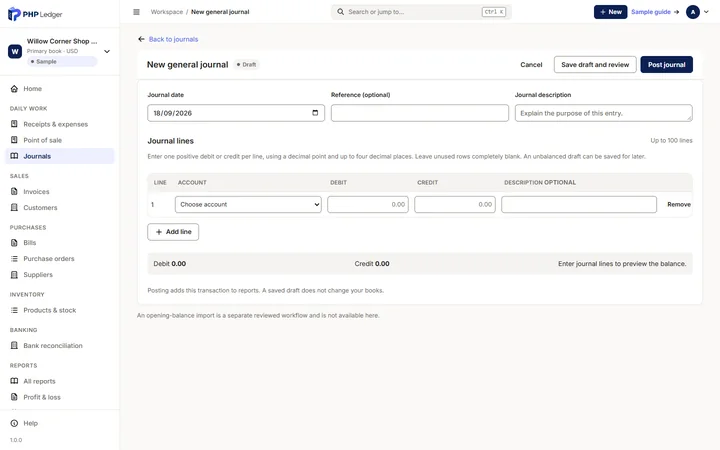Click the Post journal button
The width and height of the screenshot is (720, 450).
pos(666,65)
